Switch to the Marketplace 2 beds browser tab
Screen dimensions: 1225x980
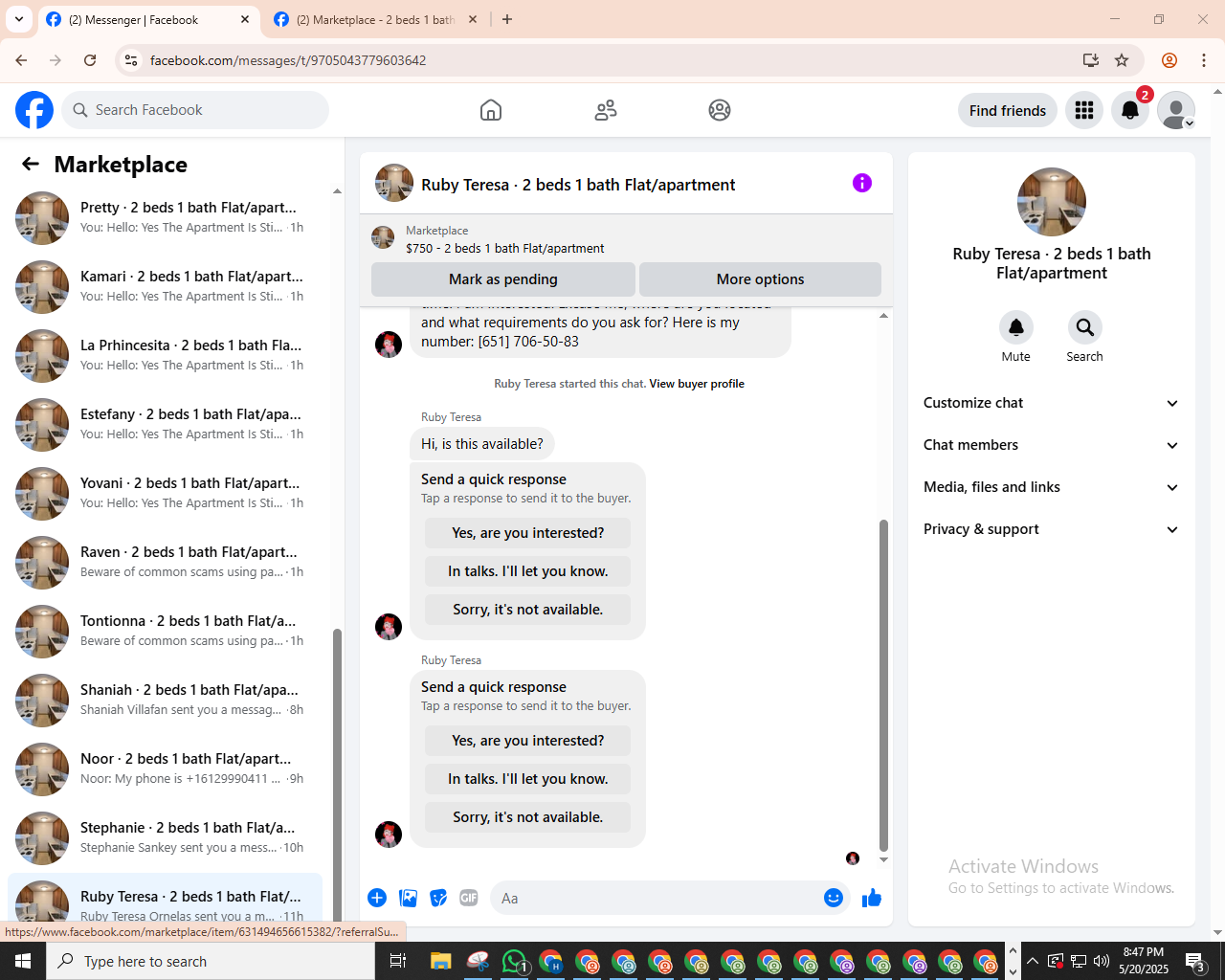(375, 19)
